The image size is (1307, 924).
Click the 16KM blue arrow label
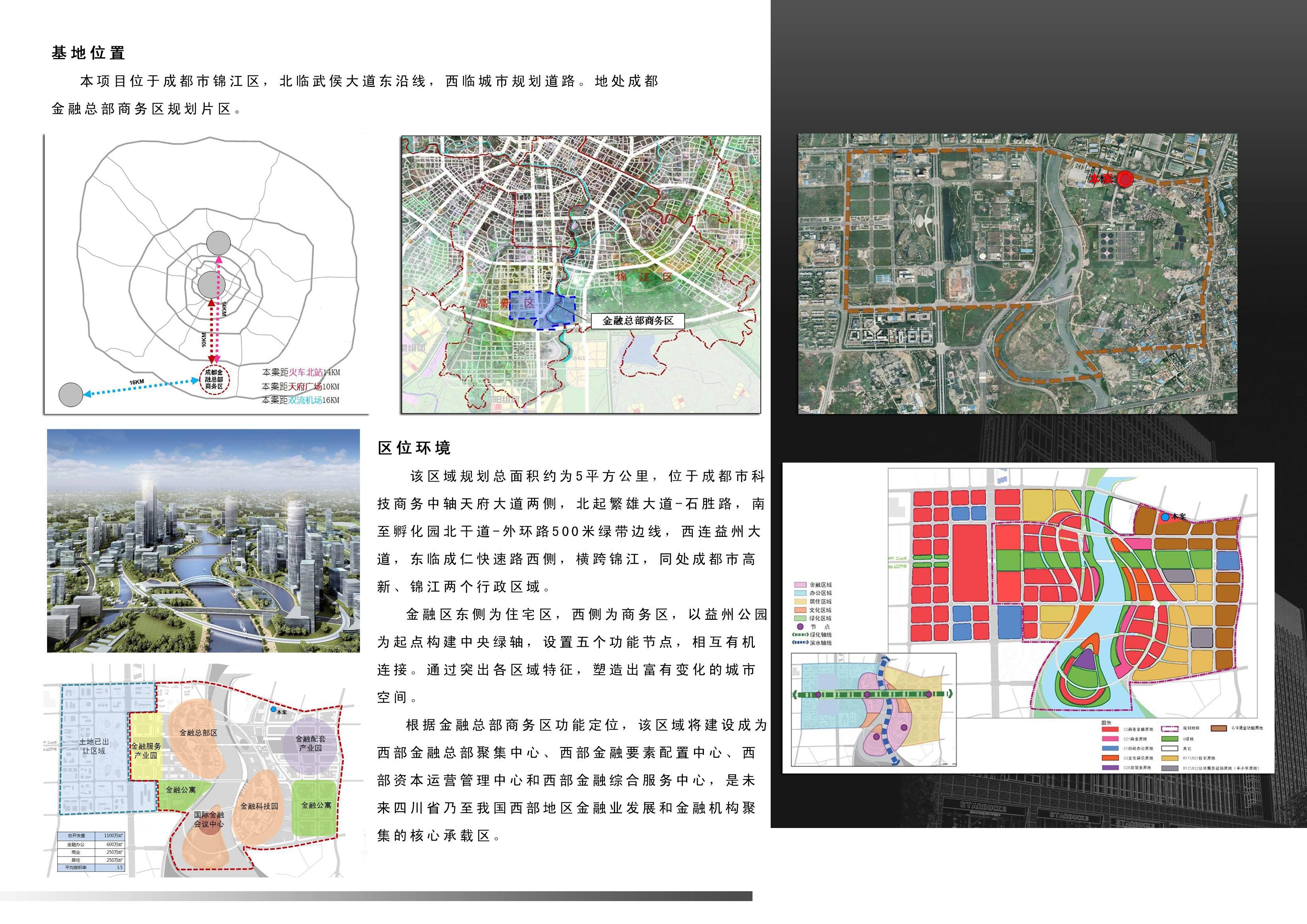(137, 382)
